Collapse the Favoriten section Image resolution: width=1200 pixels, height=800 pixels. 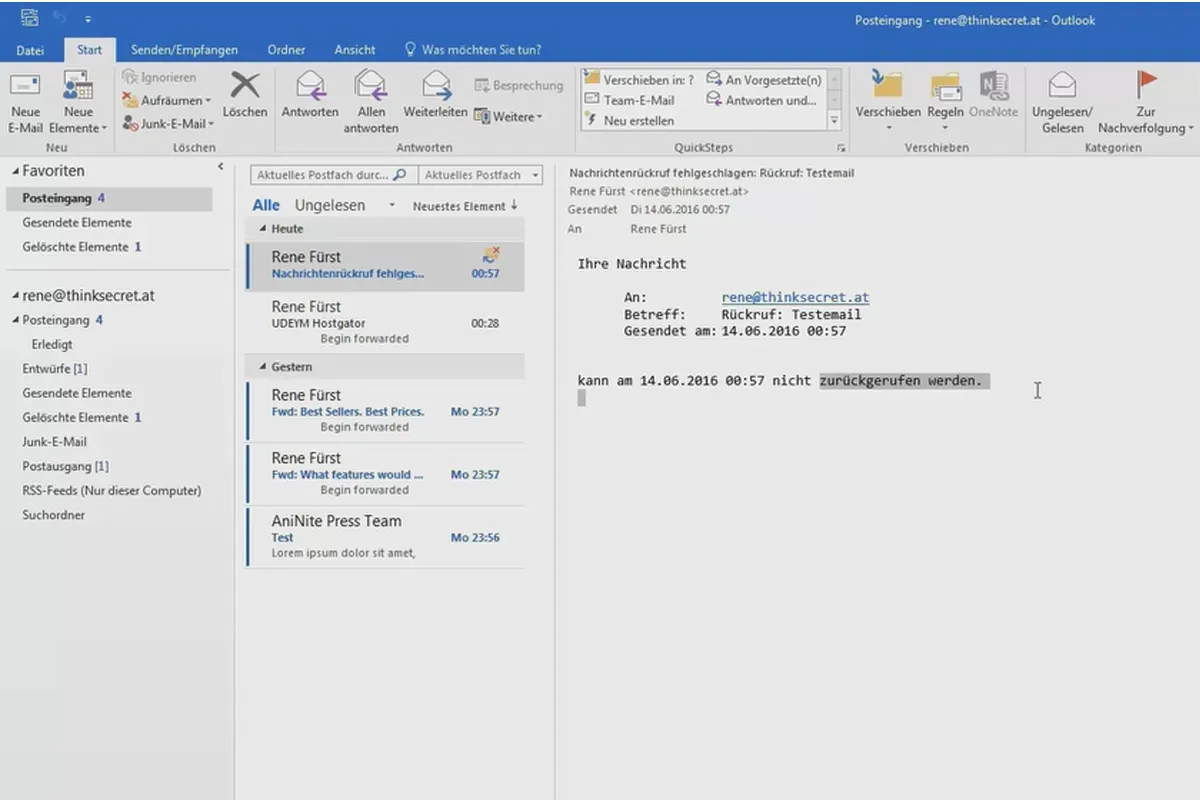[15, 171]
